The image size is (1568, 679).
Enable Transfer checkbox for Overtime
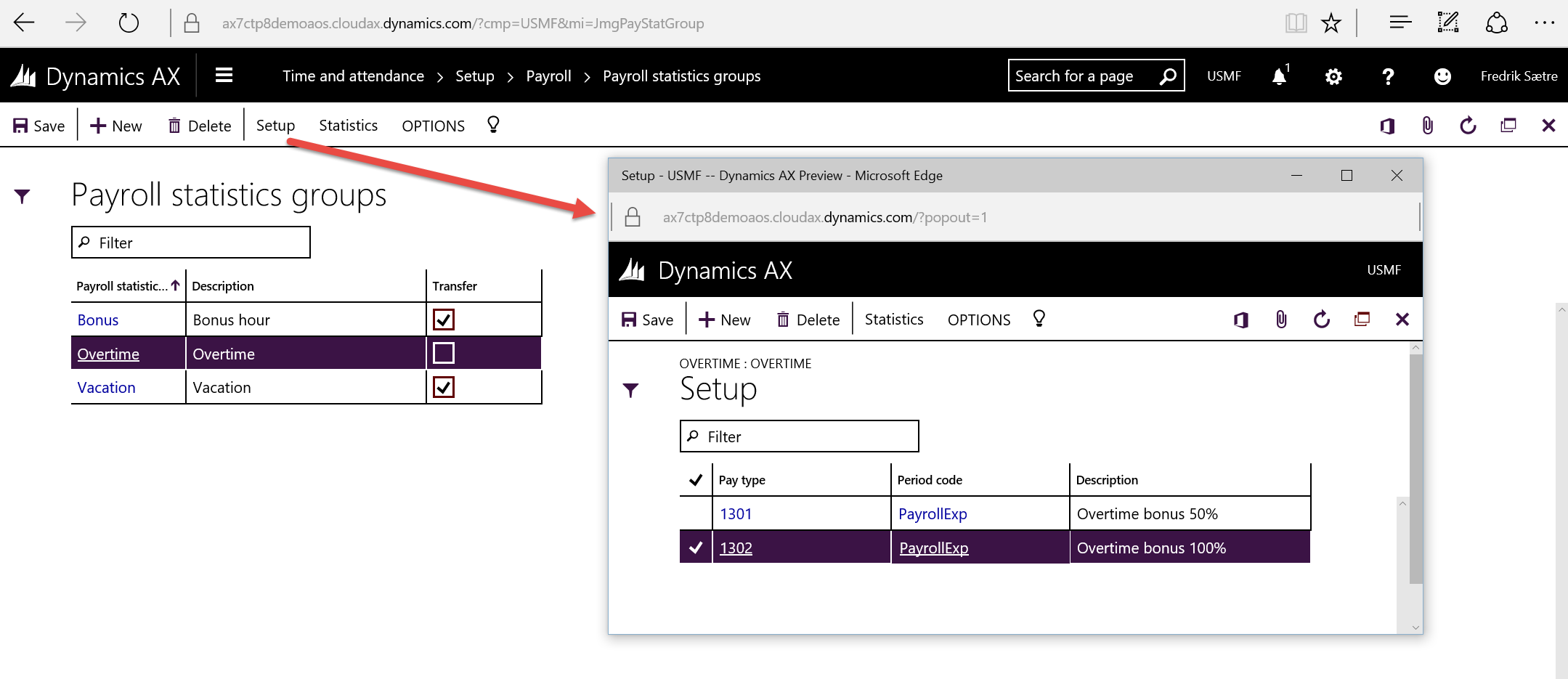tap(443, 354)
